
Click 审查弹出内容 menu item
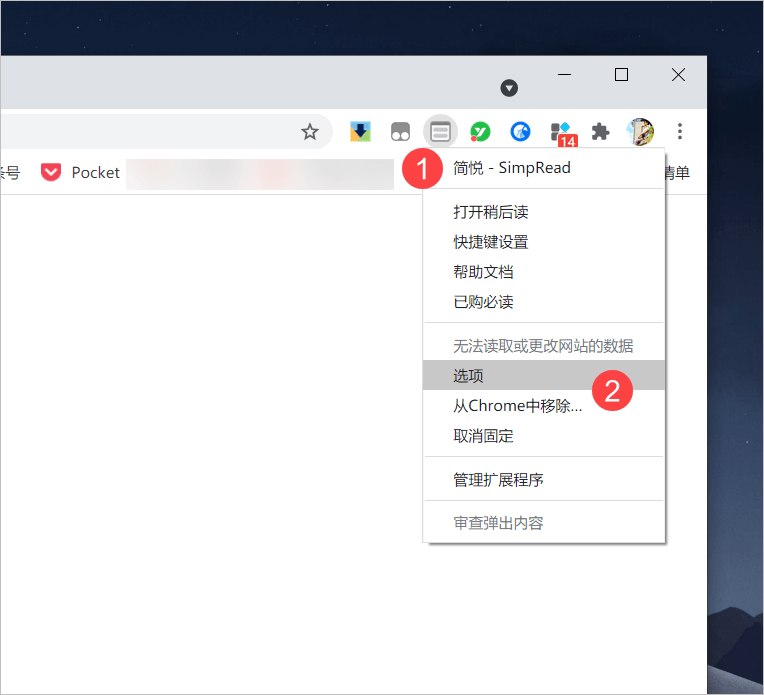click(544, 523)
